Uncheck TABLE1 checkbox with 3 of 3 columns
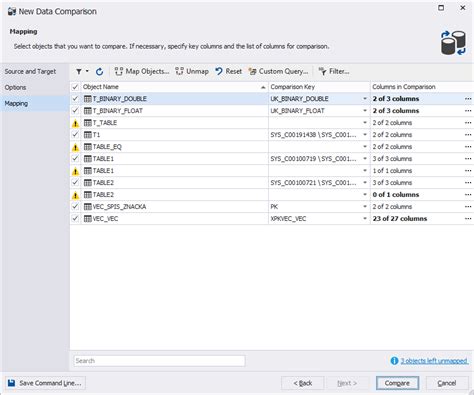Screen dimensions: 474x395 coord(75,159)
